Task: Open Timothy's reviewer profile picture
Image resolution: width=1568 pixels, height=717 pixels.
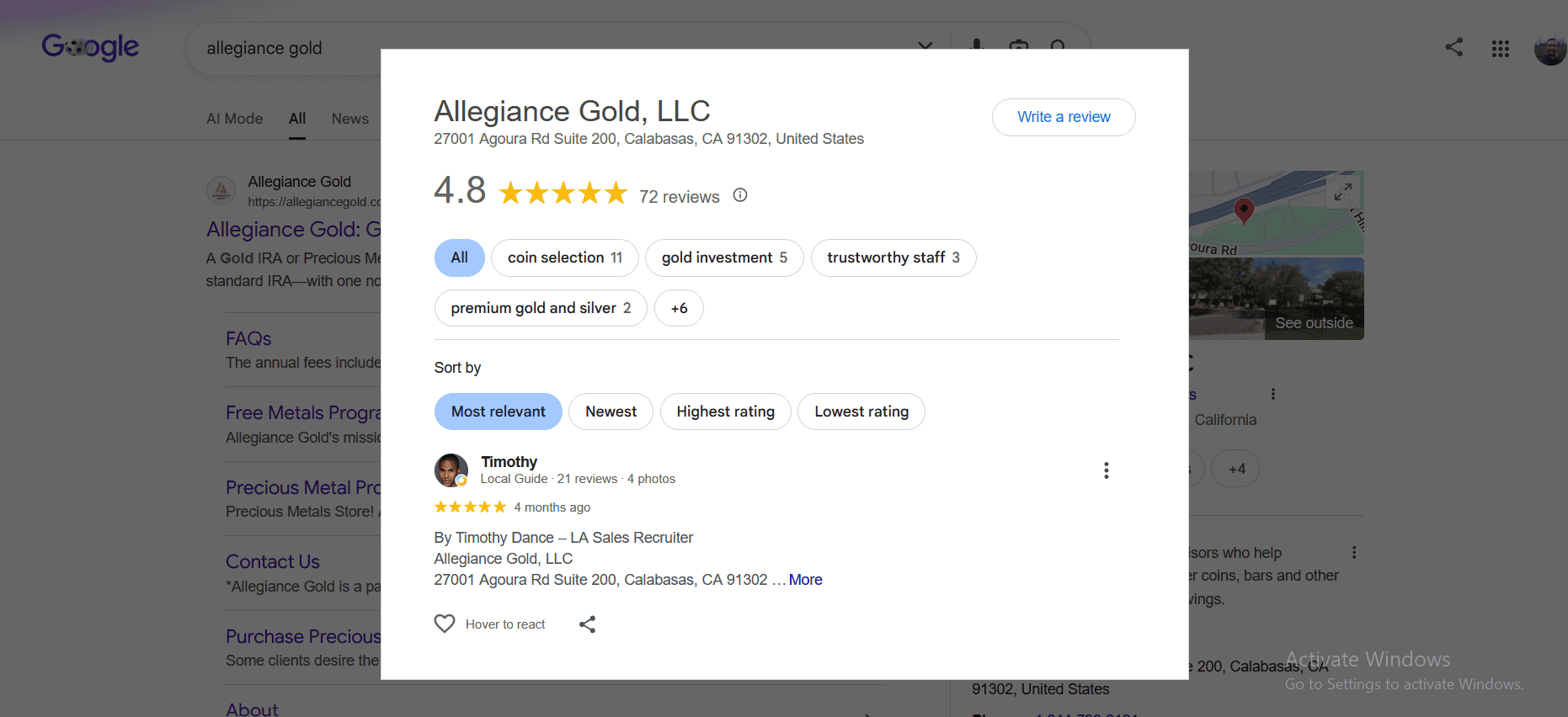Action: coord(451,470)
